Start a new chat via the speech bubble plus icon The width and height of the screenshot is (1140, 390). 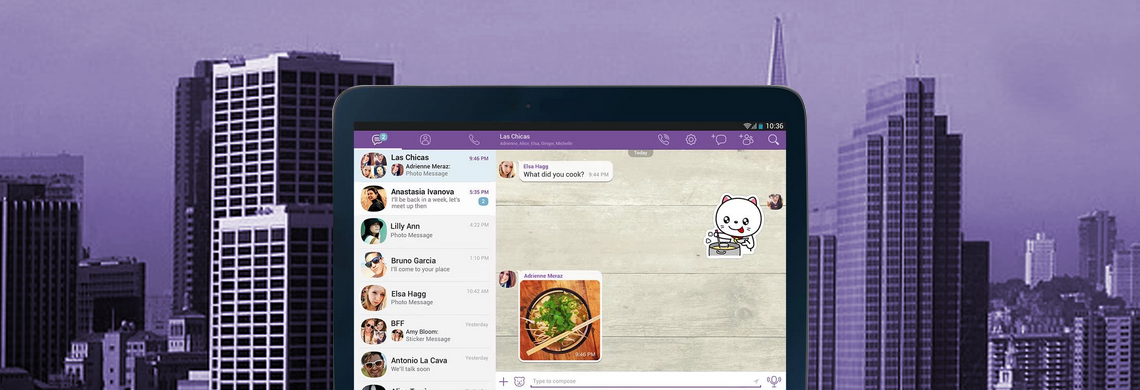click(x=718, y=140)
